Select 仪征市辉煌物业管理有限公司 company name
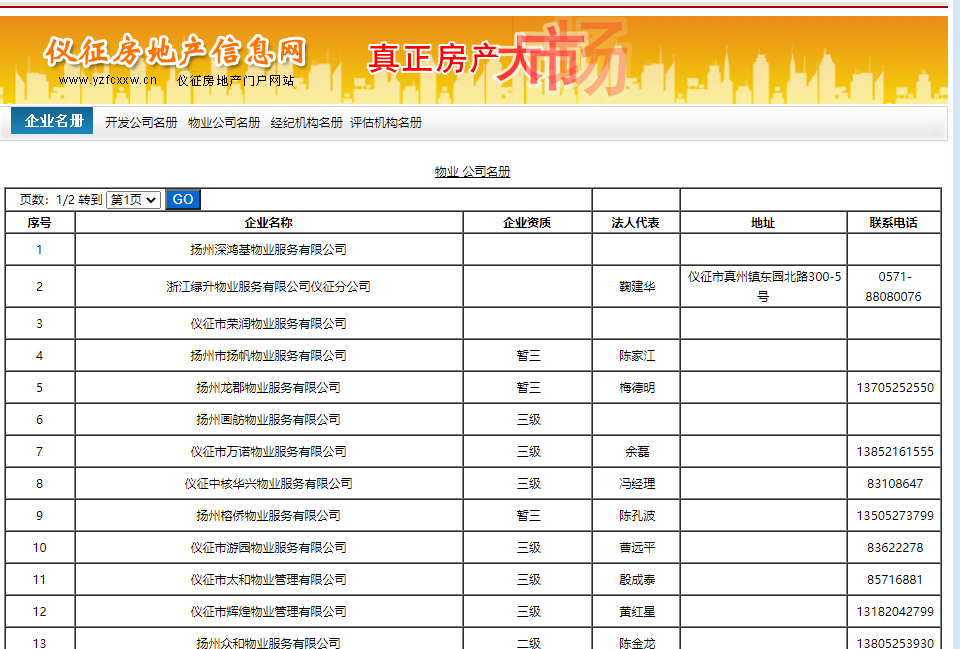 [x=268, y=612]
